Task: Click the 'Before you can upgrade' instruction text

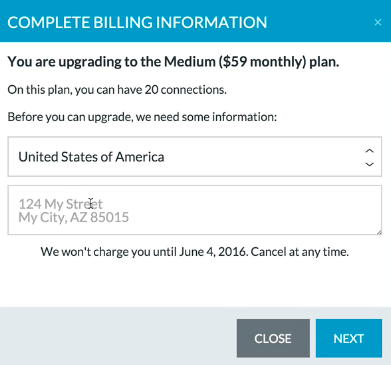Action: click(142, 117)
